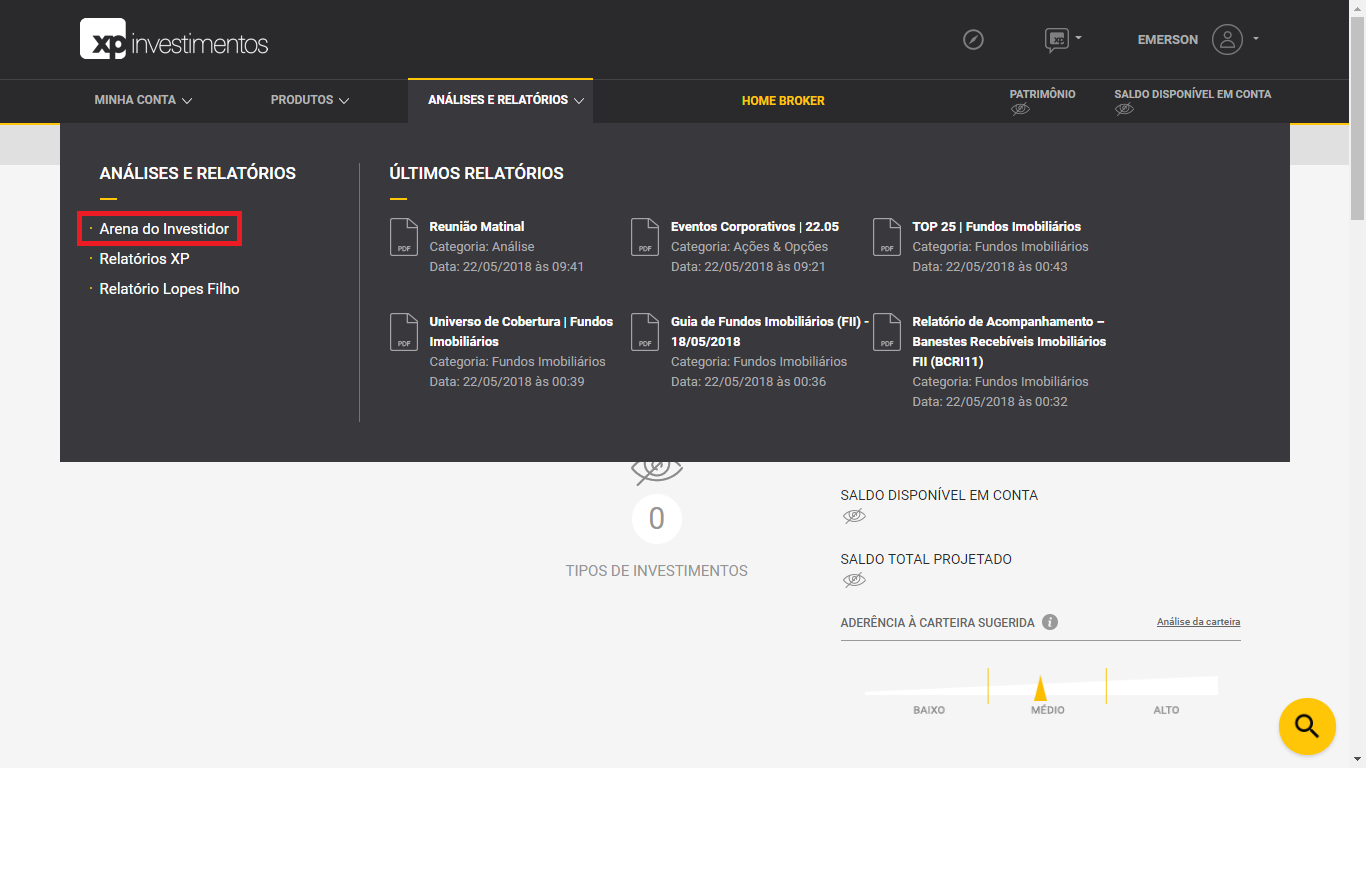Click the Emerson user avatar icon

tap(1227, 40)
